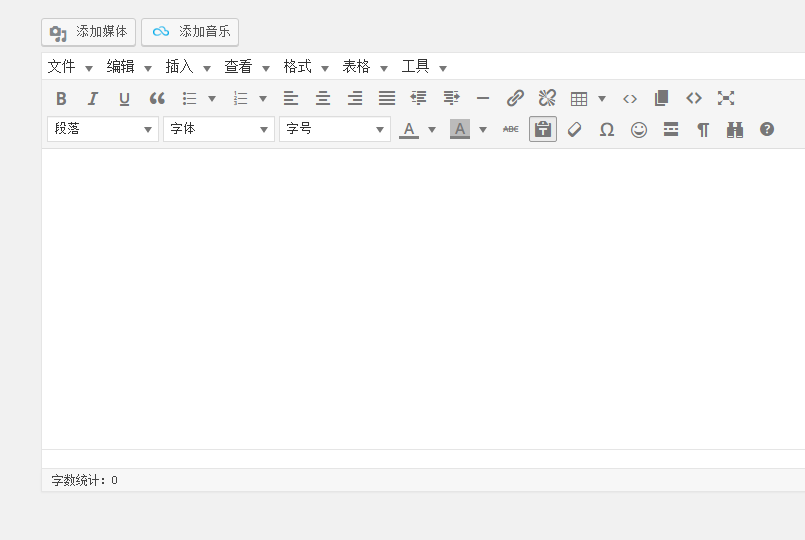Remove the link

[547, 98]
